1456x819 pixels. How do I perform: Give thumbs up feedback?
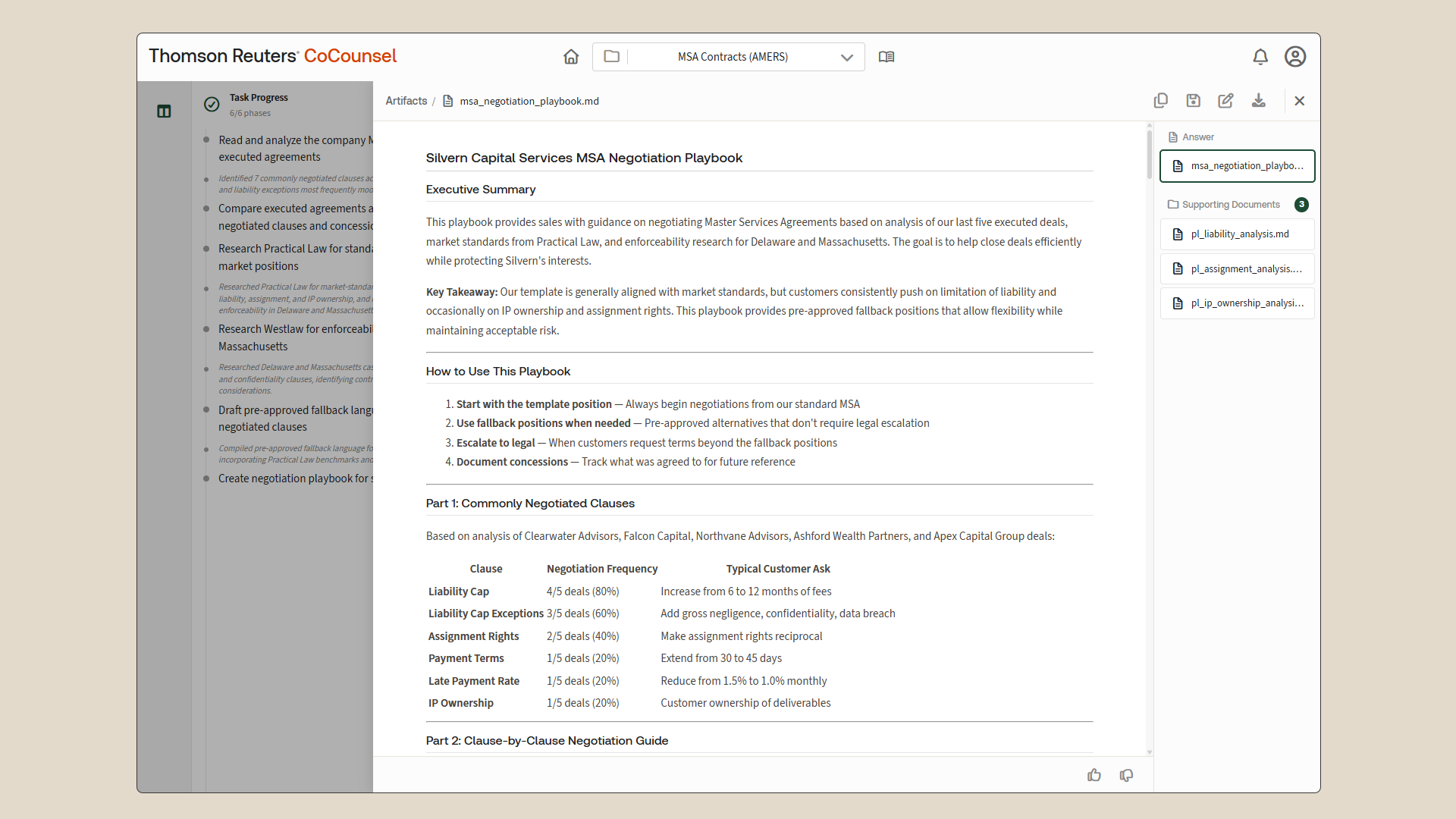click(1094, 775)
